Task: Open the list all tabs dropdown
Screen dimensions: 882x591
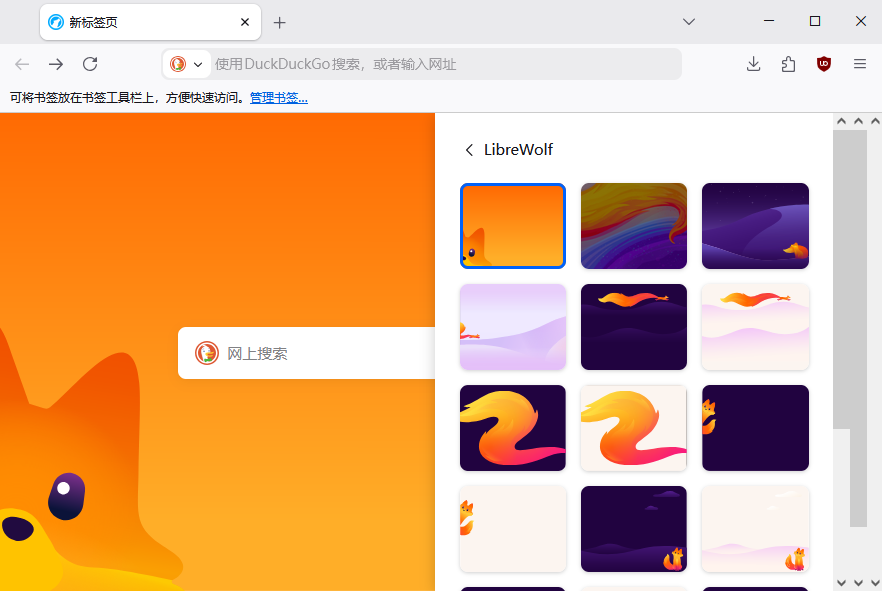Action: point(688,22)
